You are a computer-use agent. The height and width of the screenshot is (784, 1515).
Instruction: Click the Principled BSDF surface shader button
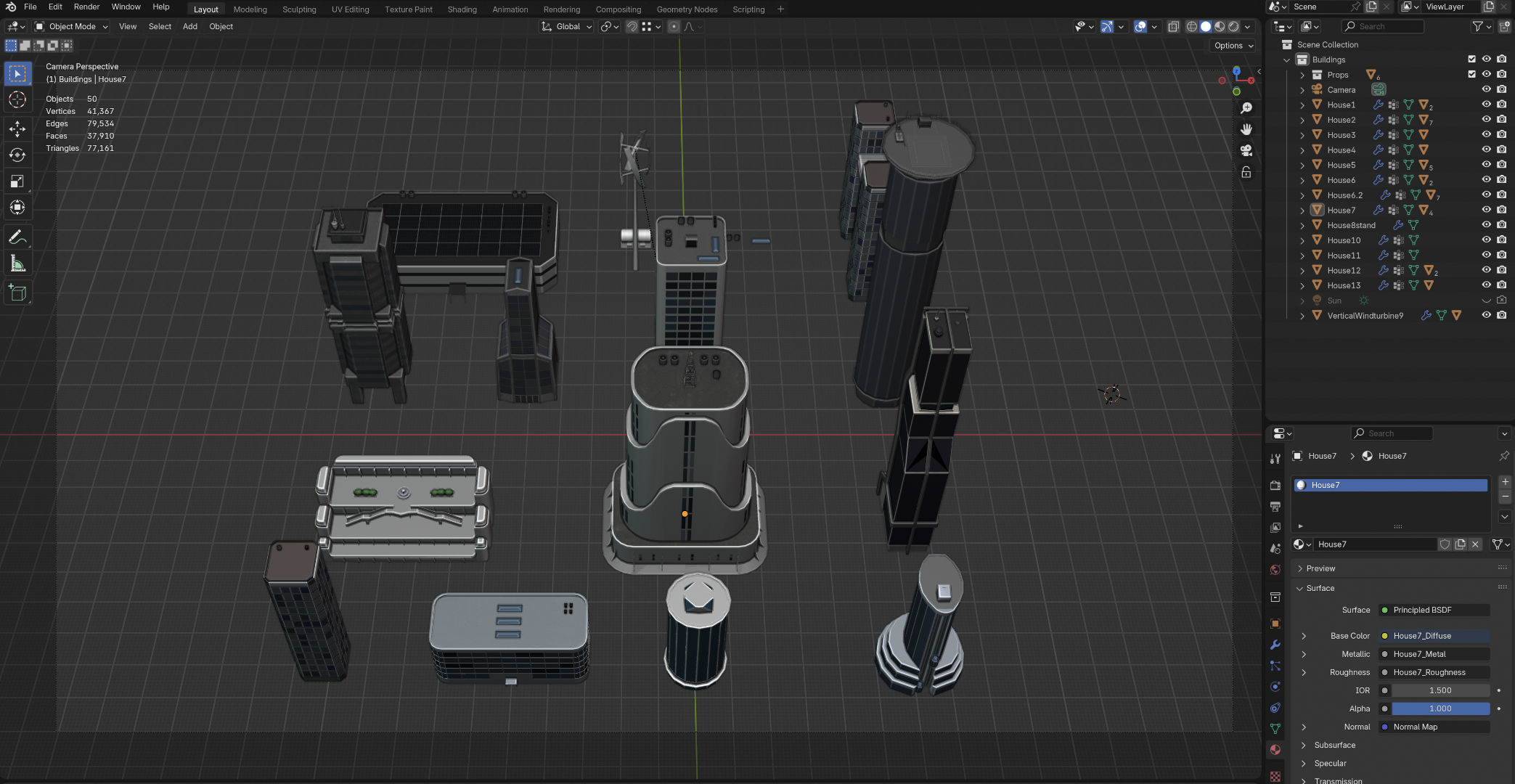pyautogui.click(x=1434, y=610)
